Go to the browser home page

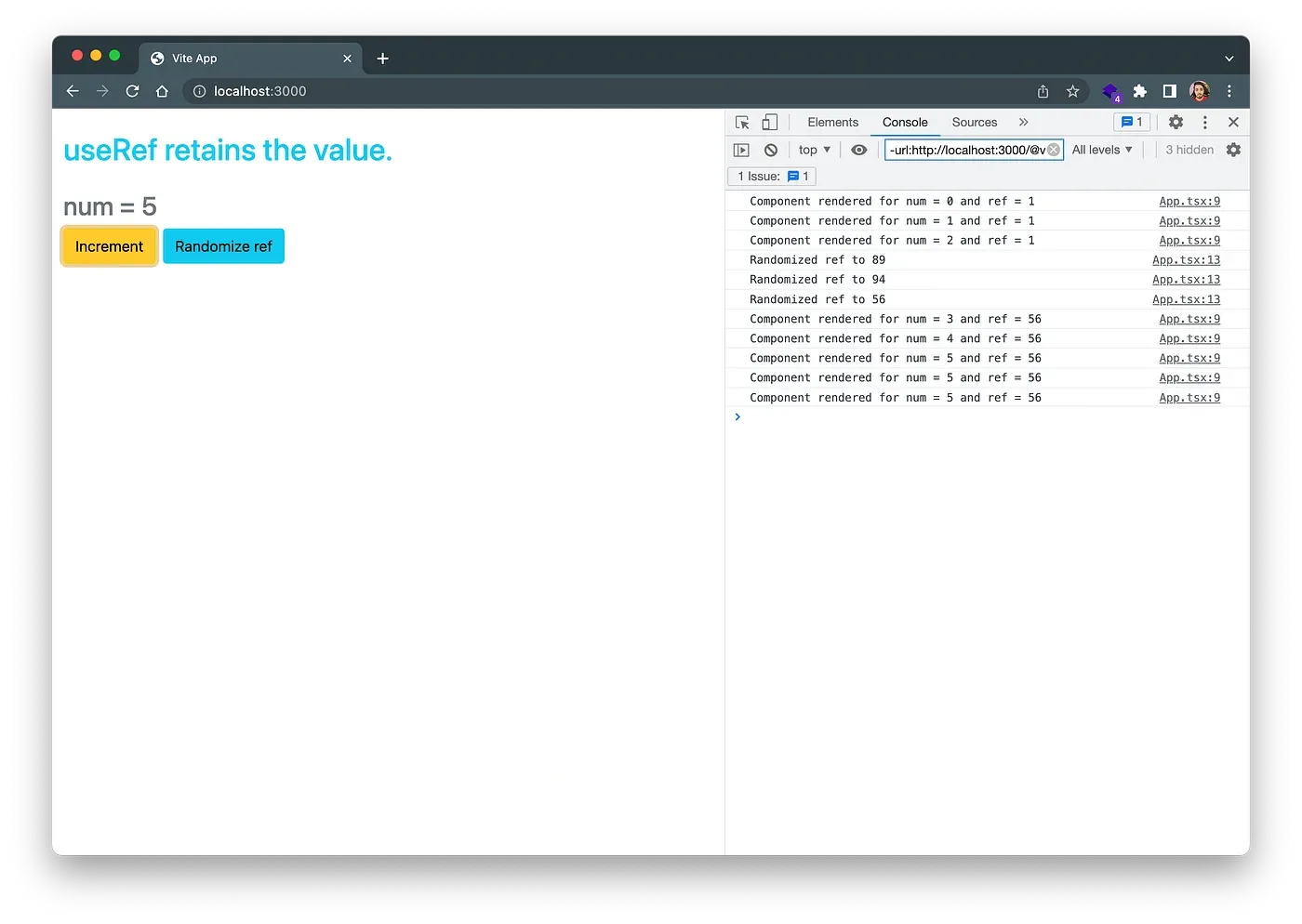[x=162, y=91]
